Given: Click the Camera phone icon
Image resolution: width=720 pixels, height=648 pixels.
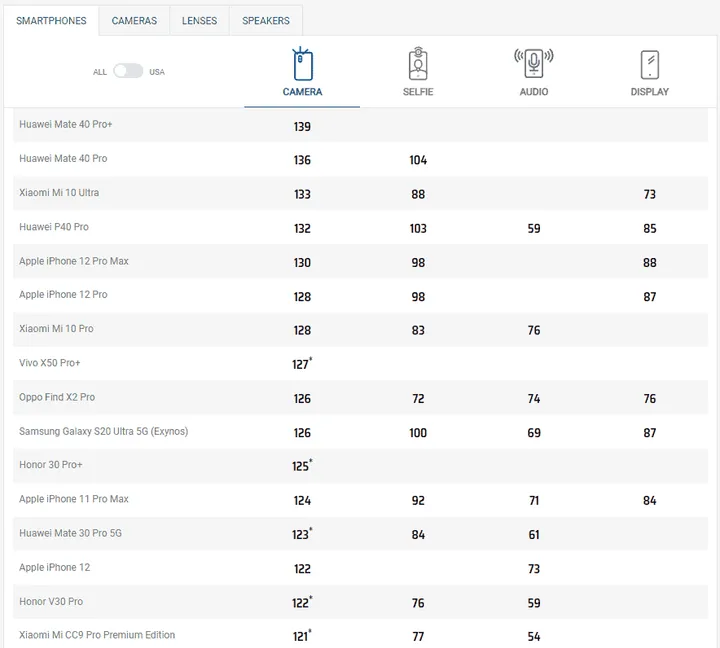Looking at the screenshot, I should (302, 65).
